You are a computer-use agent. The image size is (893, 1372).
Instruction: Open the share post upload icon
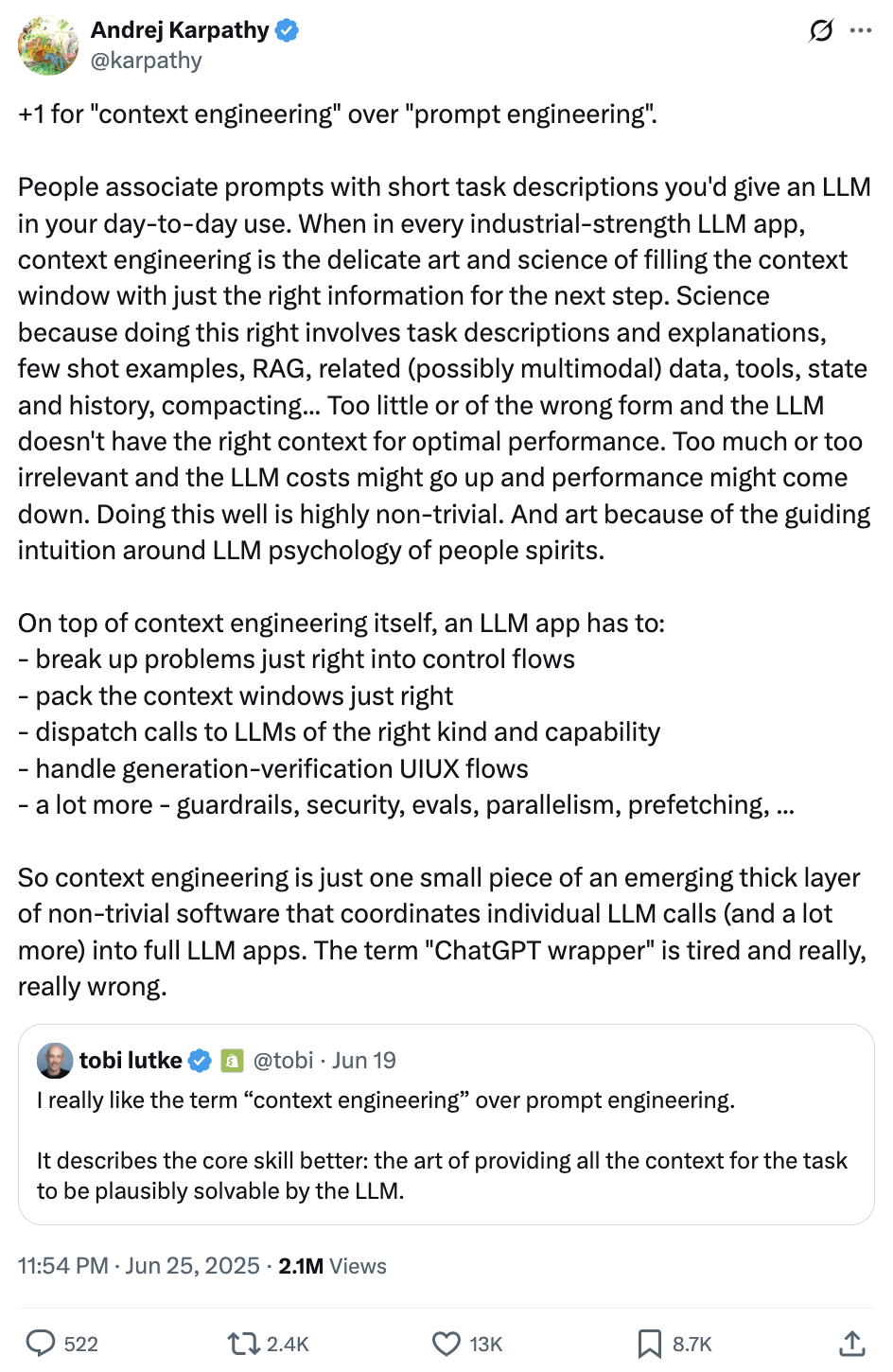tap(852, 1344)
